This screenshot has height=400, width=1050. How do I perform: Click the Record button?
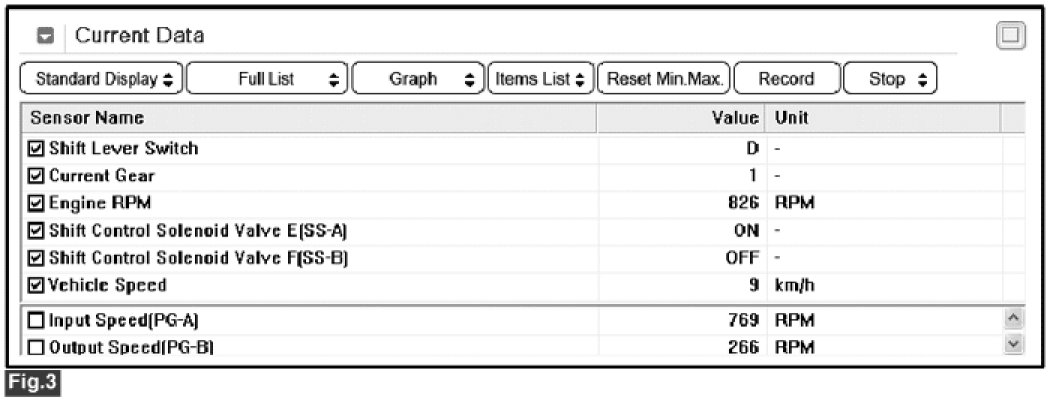[786, 79]
